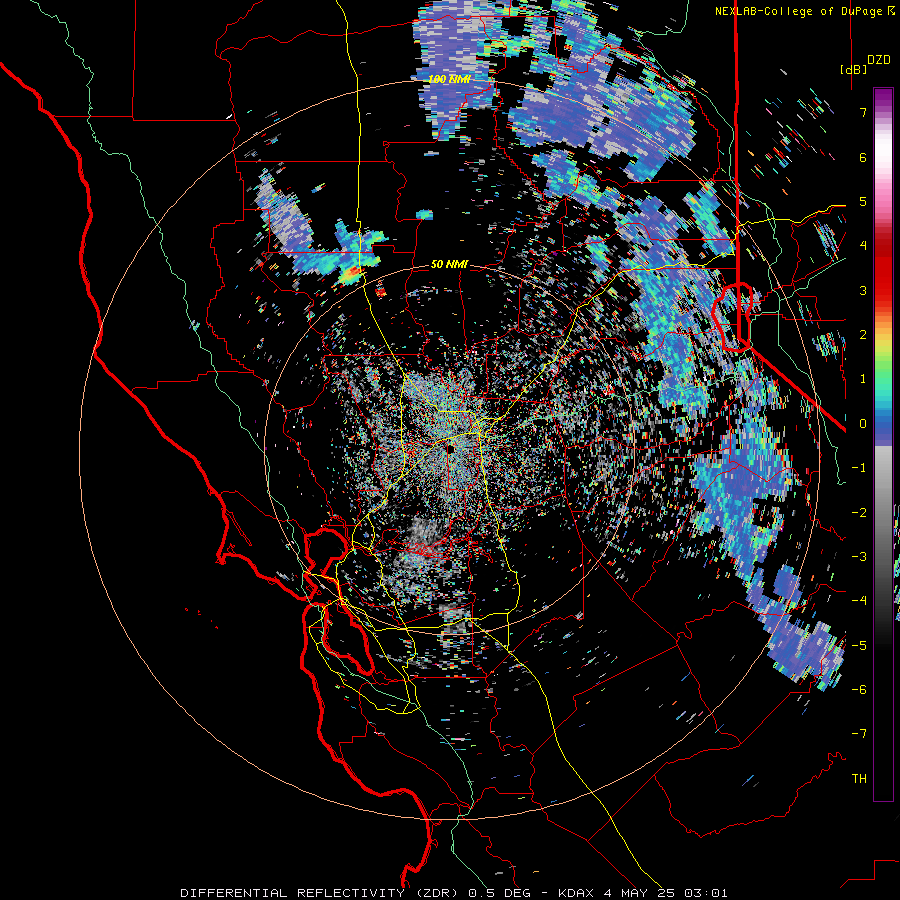Click the -2 value on color scale
The height and width of the screenshot is (900, 900).
point(859,512)
